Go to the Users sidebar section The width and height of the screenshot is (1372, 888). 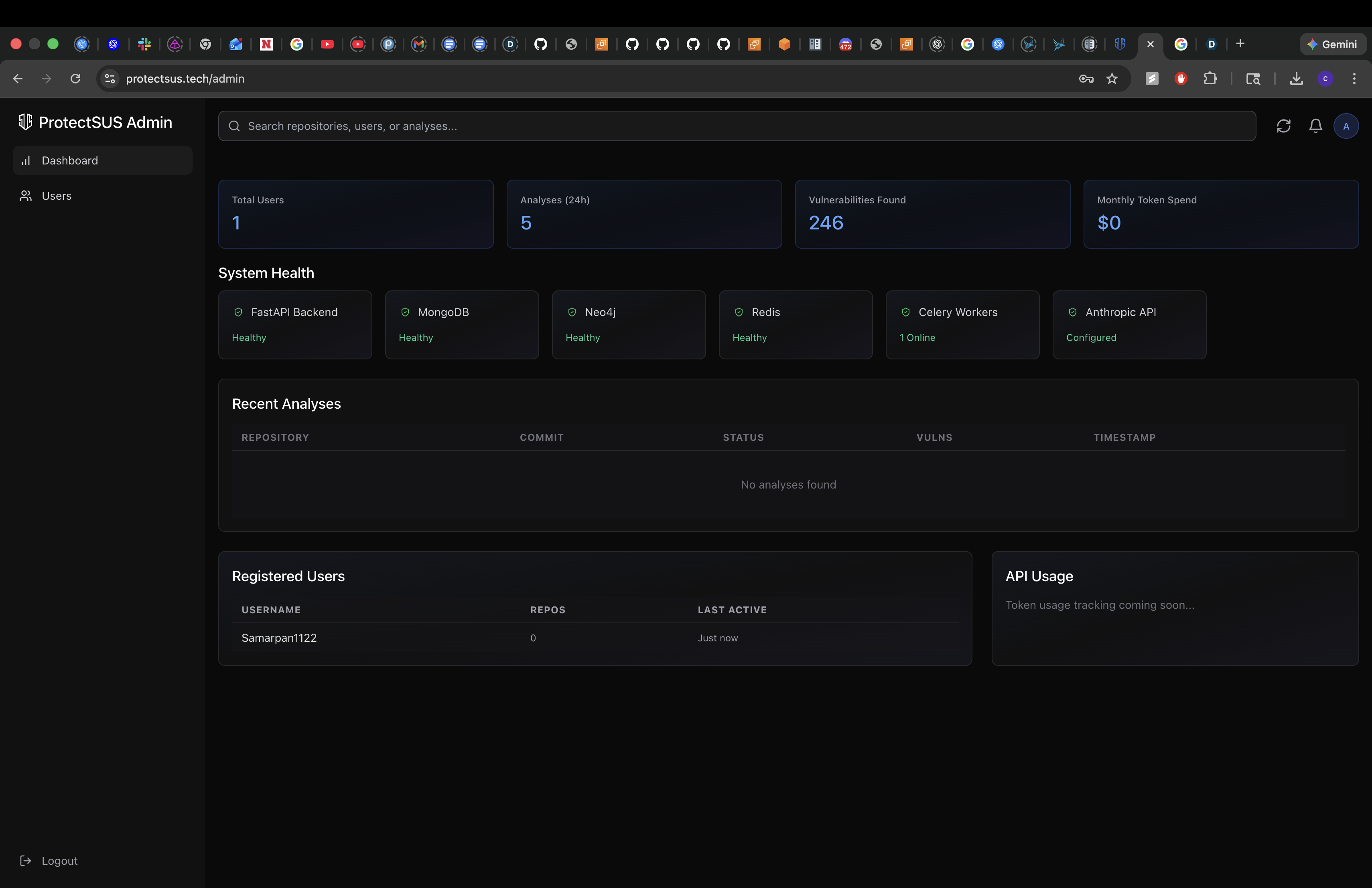click(x=57, y=196)
